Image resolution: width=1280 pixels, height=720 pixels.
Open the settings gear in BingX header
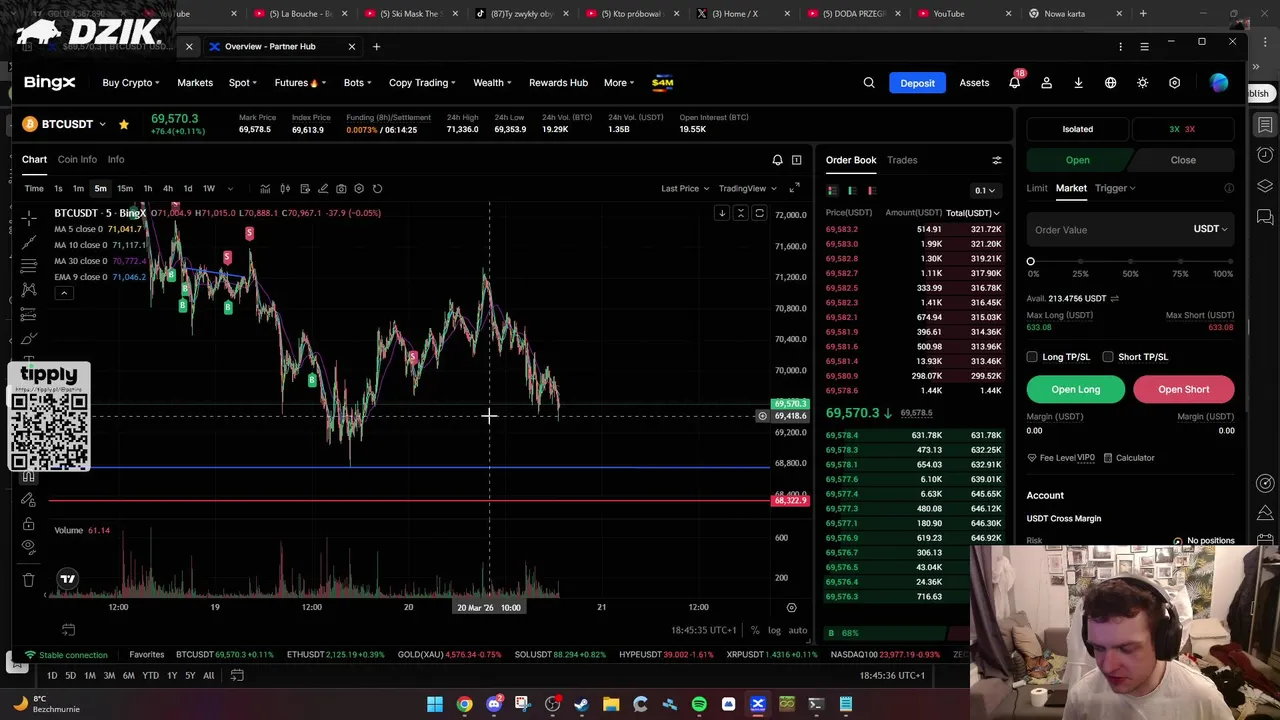point(1174,83)
